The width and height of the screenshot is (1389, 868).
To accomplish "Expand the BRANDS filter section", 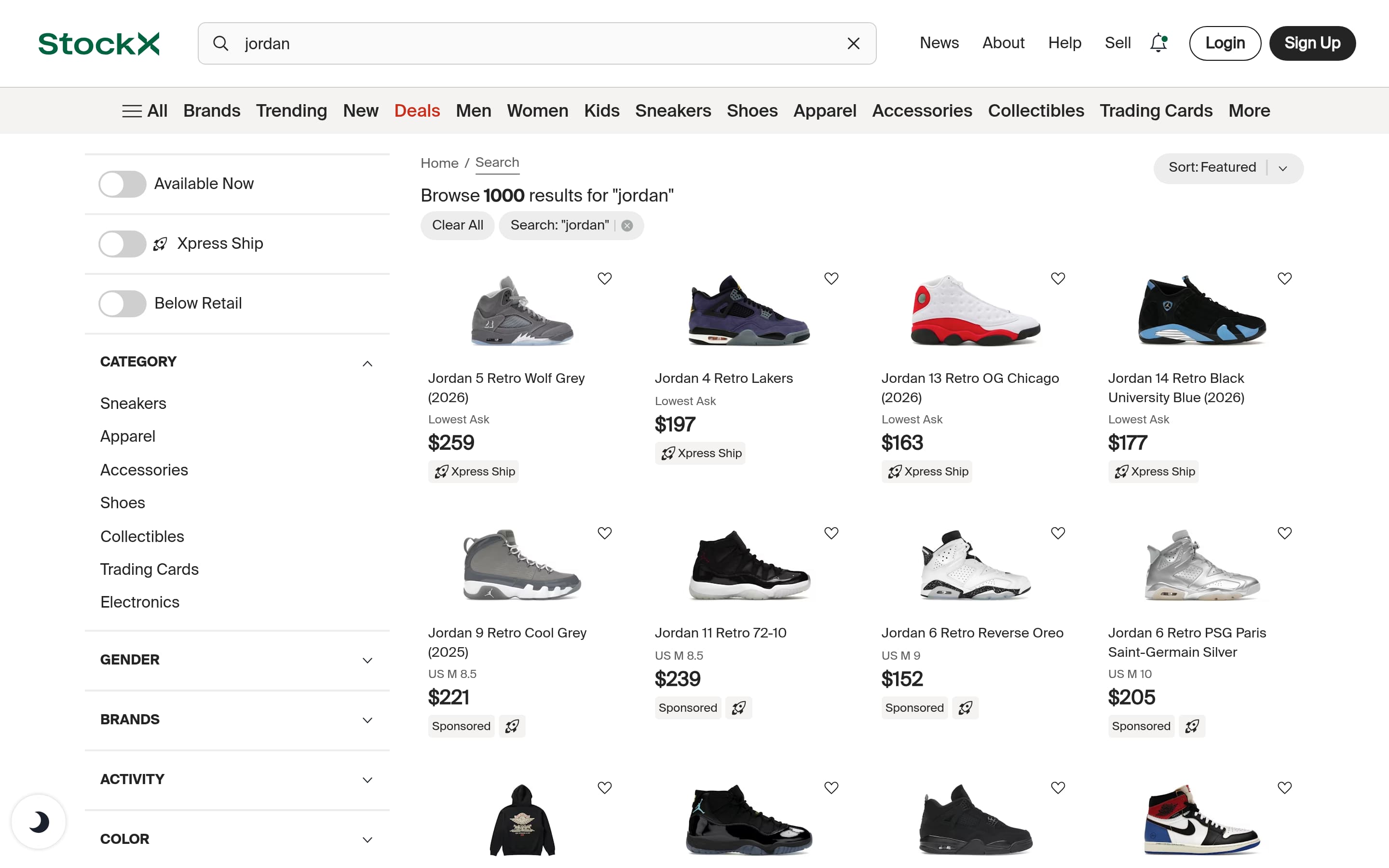I will click(368, 720).
